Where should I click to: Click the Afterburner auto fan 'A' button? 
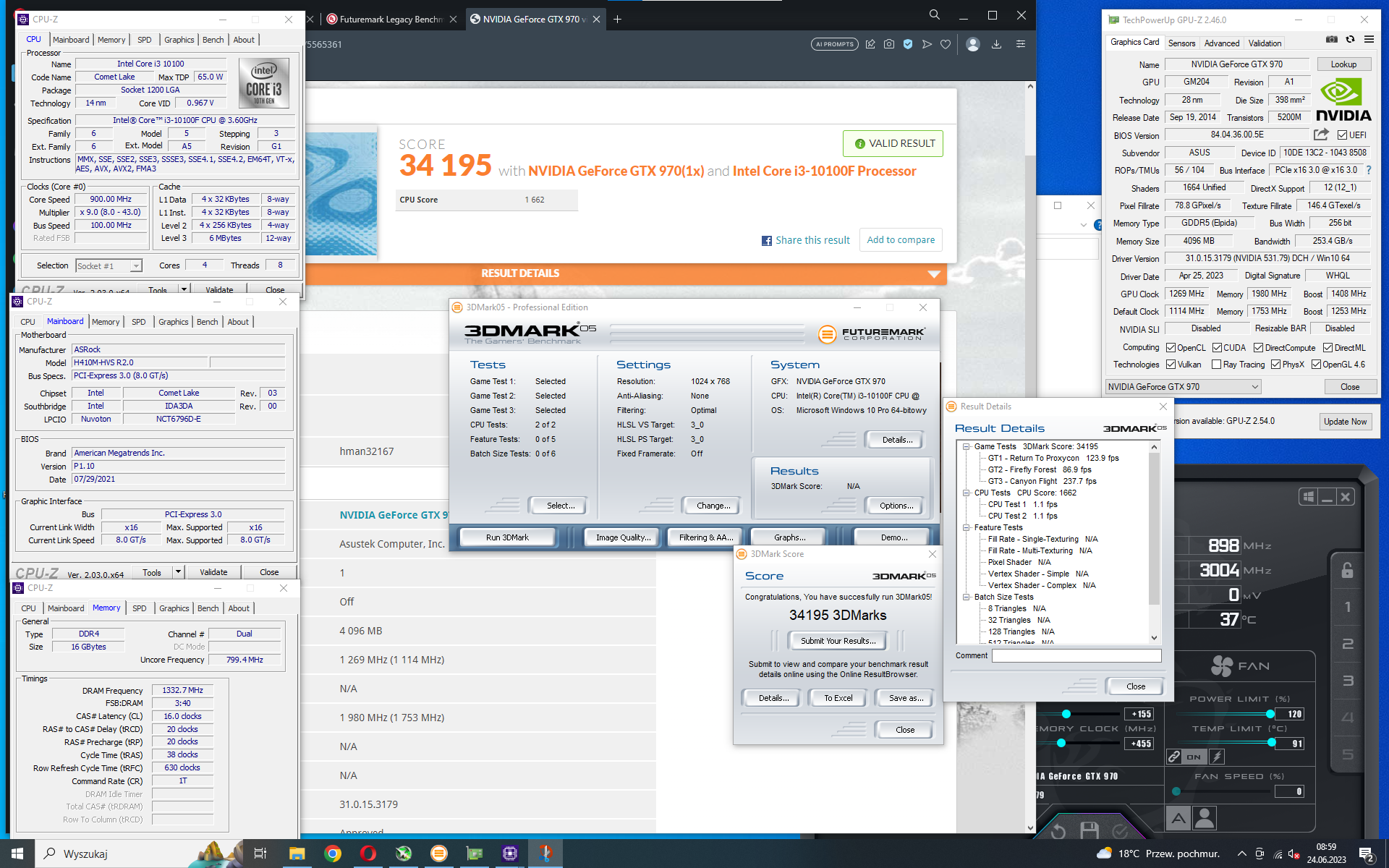pos(1178,818)
